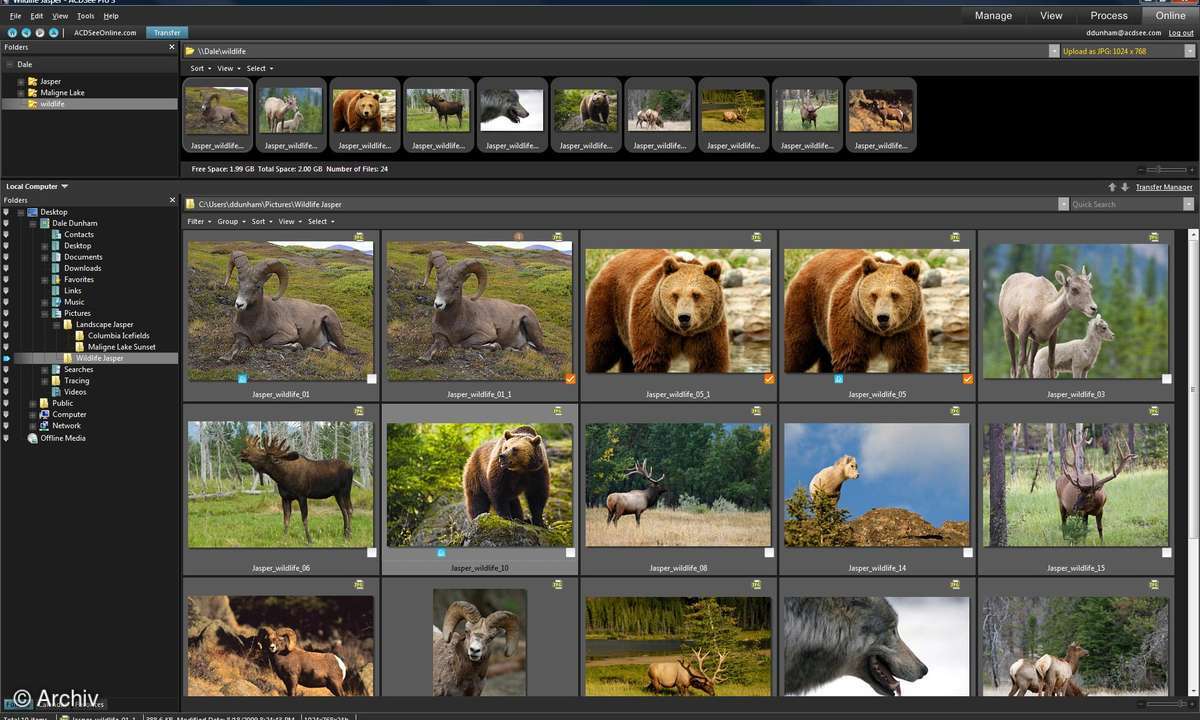Open the Tools menu
1200x720 pixels.
click(x=85, y=15)
